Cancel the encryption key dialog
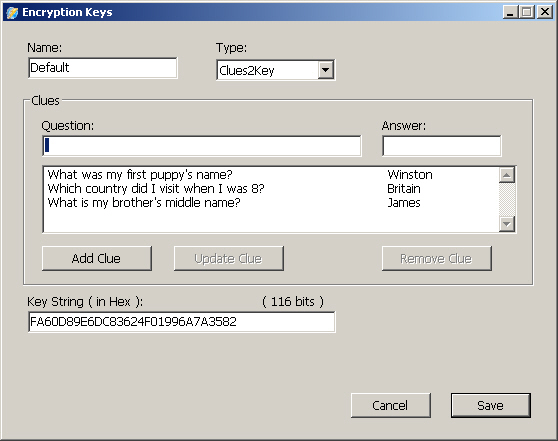 click(x=390, y=405)
